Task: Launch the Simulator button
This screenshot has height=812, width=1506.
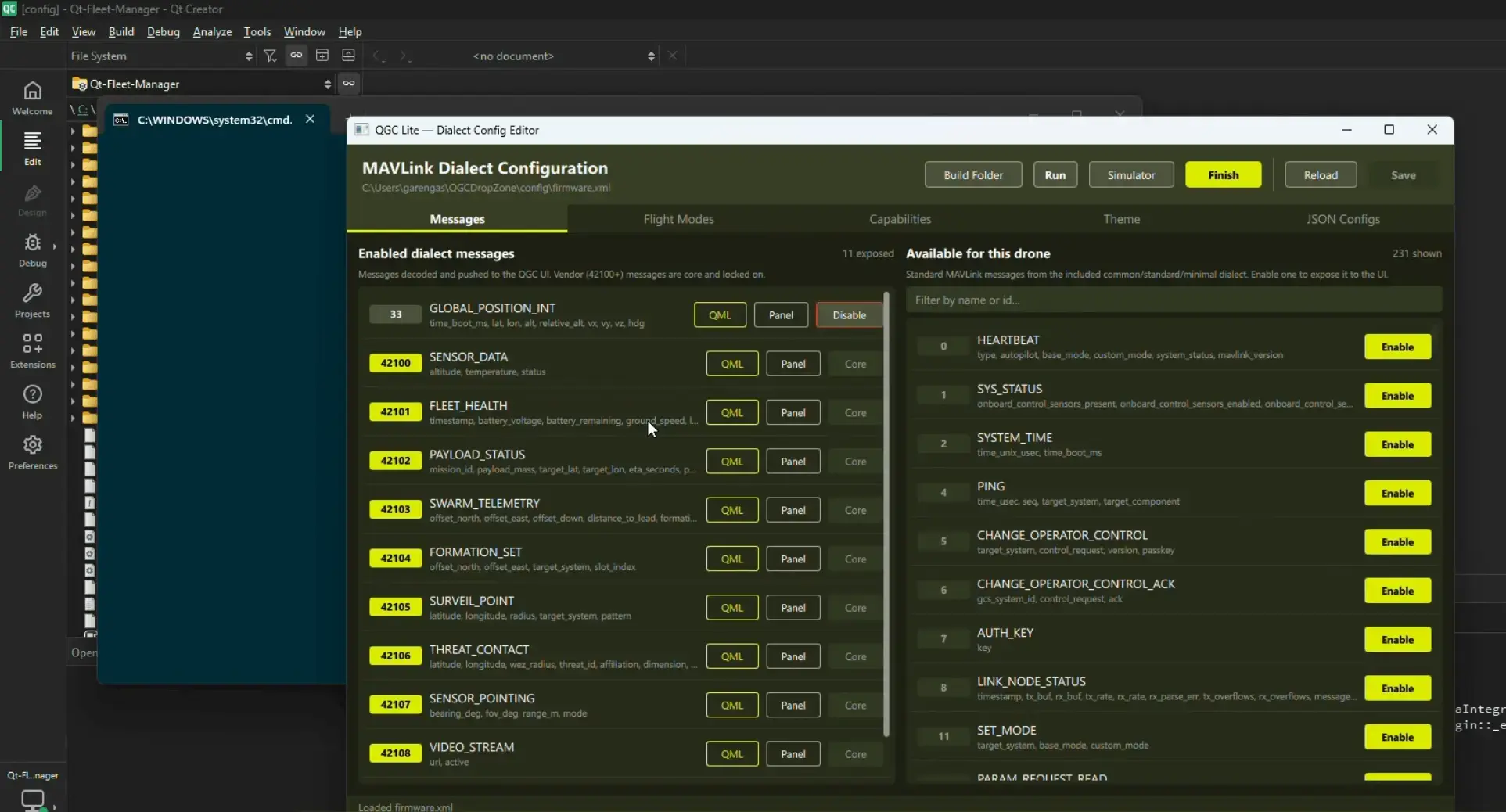Action: coord(1130,174)
